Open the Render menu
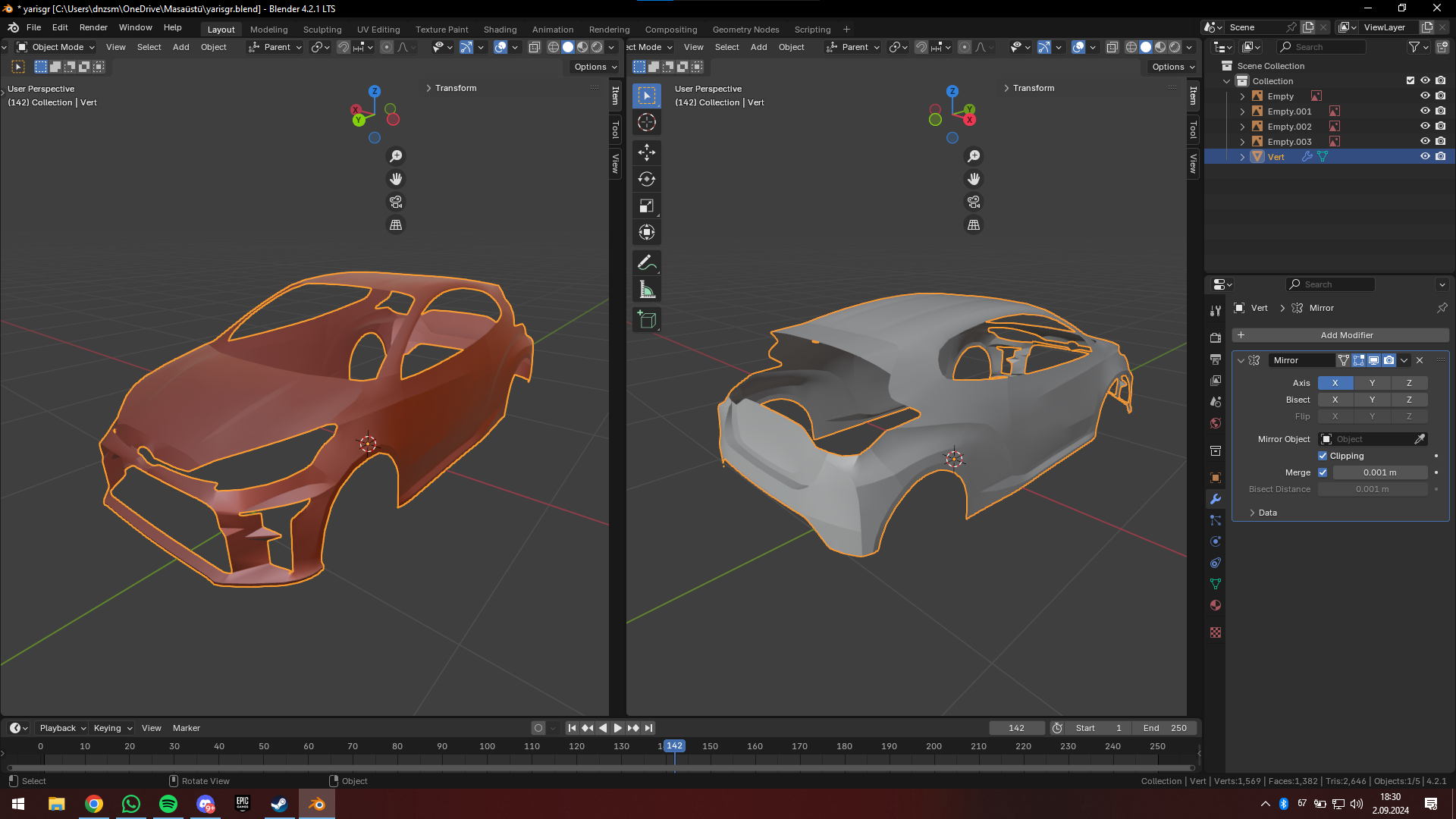Screen dimensions: 1456x819 93,27
